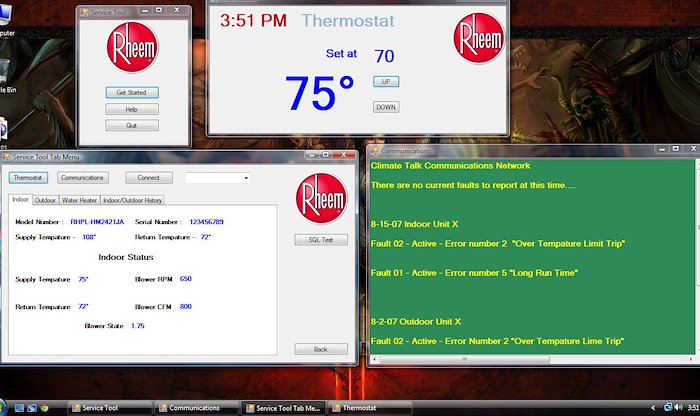The image size is (700, 416).
Task: Click Switch between windows quick launch icon
Action: pos(32,408)
